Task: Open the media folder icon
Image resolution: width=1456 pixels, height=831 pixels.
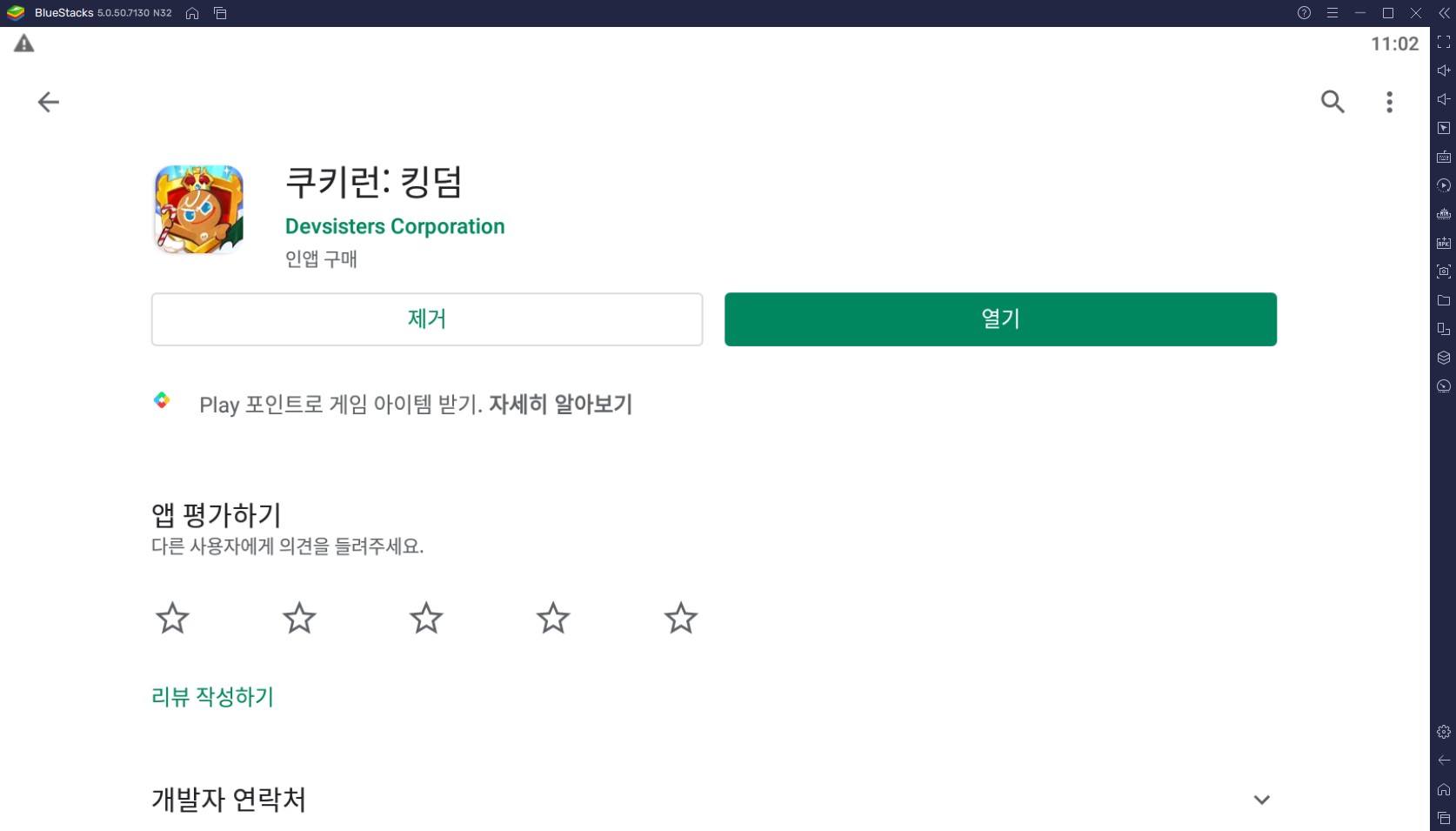Action: (x=1444, y=300)
